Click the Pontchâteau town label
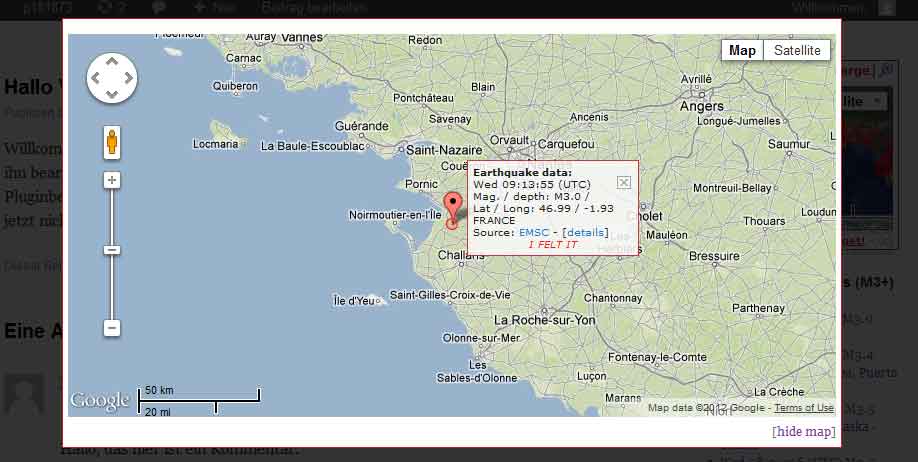The height and width of the screenshot is (462, 918). point(423,98)
